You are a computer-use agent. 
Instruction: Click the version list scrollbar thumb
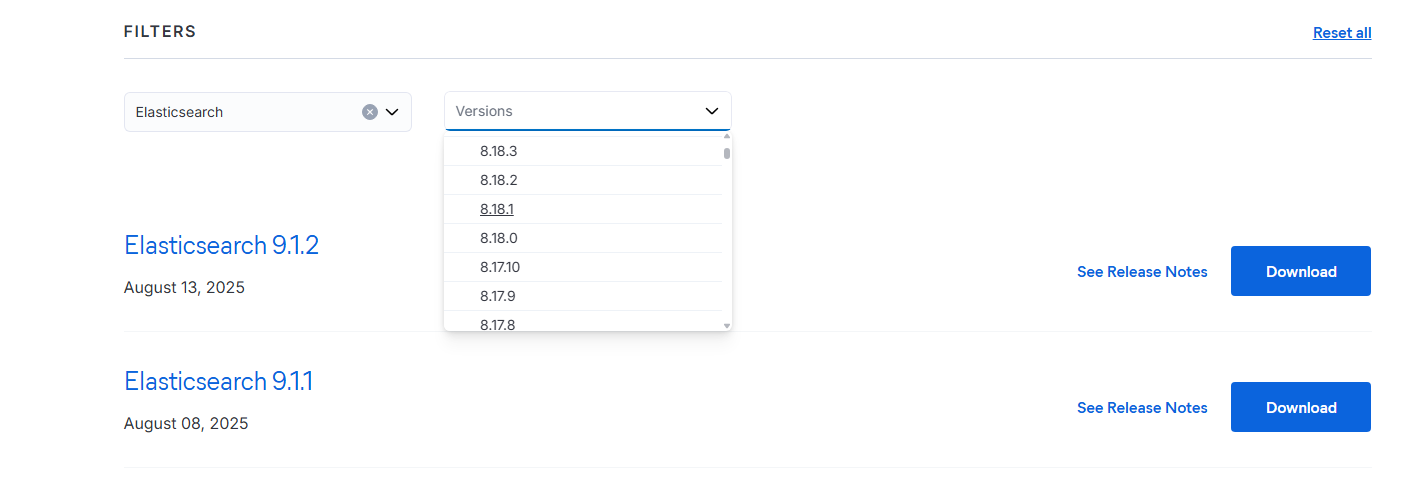coord(727,153)
